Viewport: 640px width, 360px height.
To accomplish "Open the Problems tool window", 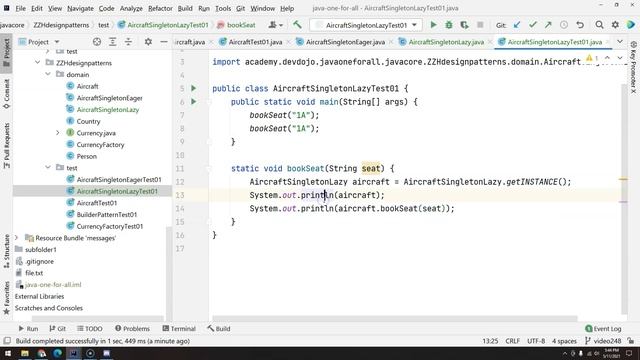I will pyautogui.click(x=132, y=329).
